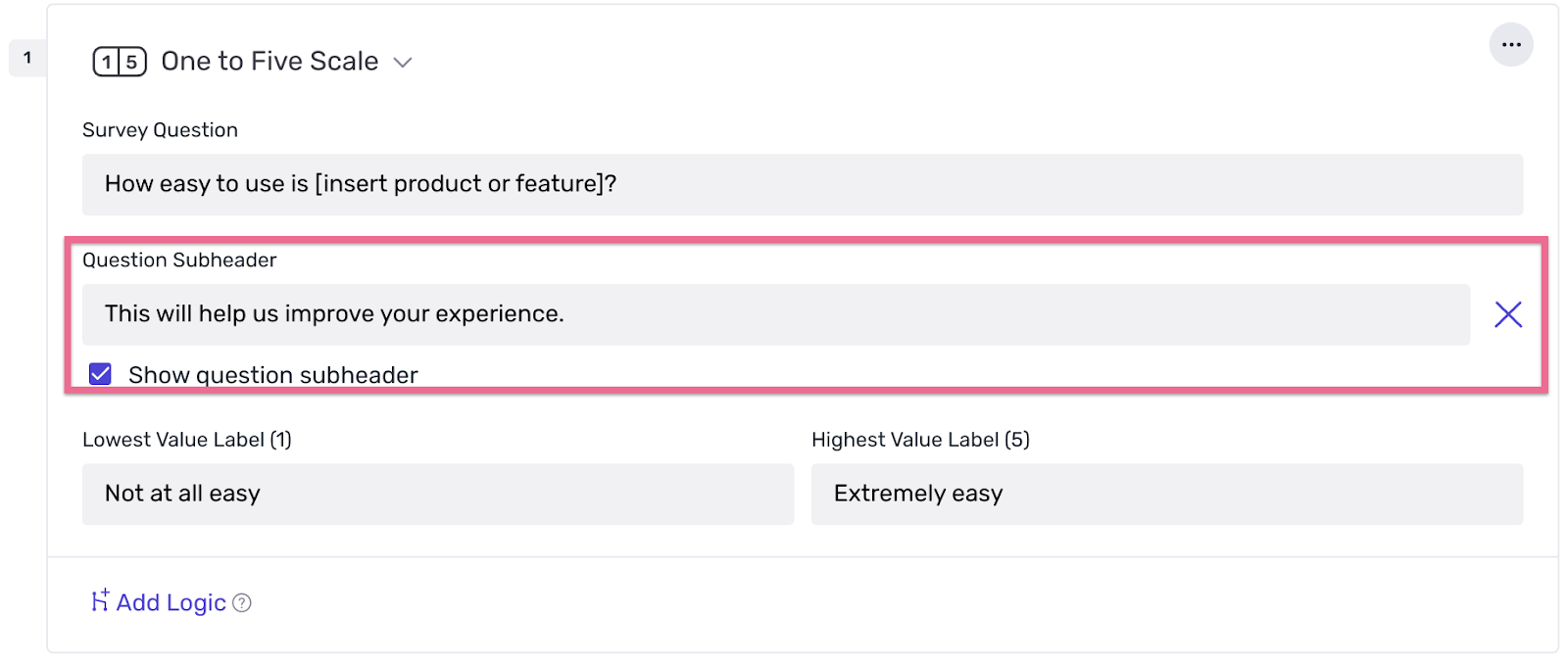Click the 'Show question subheader' label text
Screen dimensions: 1568x662
click(272, 375)
